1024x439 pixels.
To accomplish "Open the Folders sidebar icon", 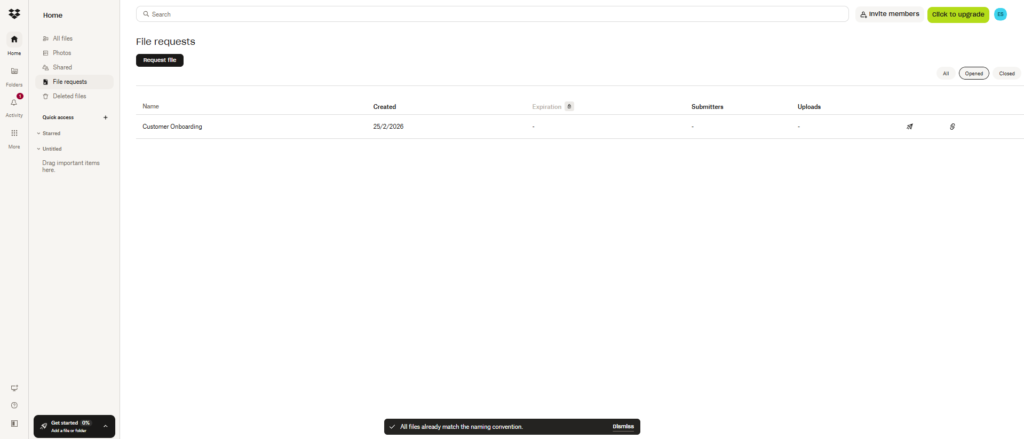I will click(x=14, y=72).
